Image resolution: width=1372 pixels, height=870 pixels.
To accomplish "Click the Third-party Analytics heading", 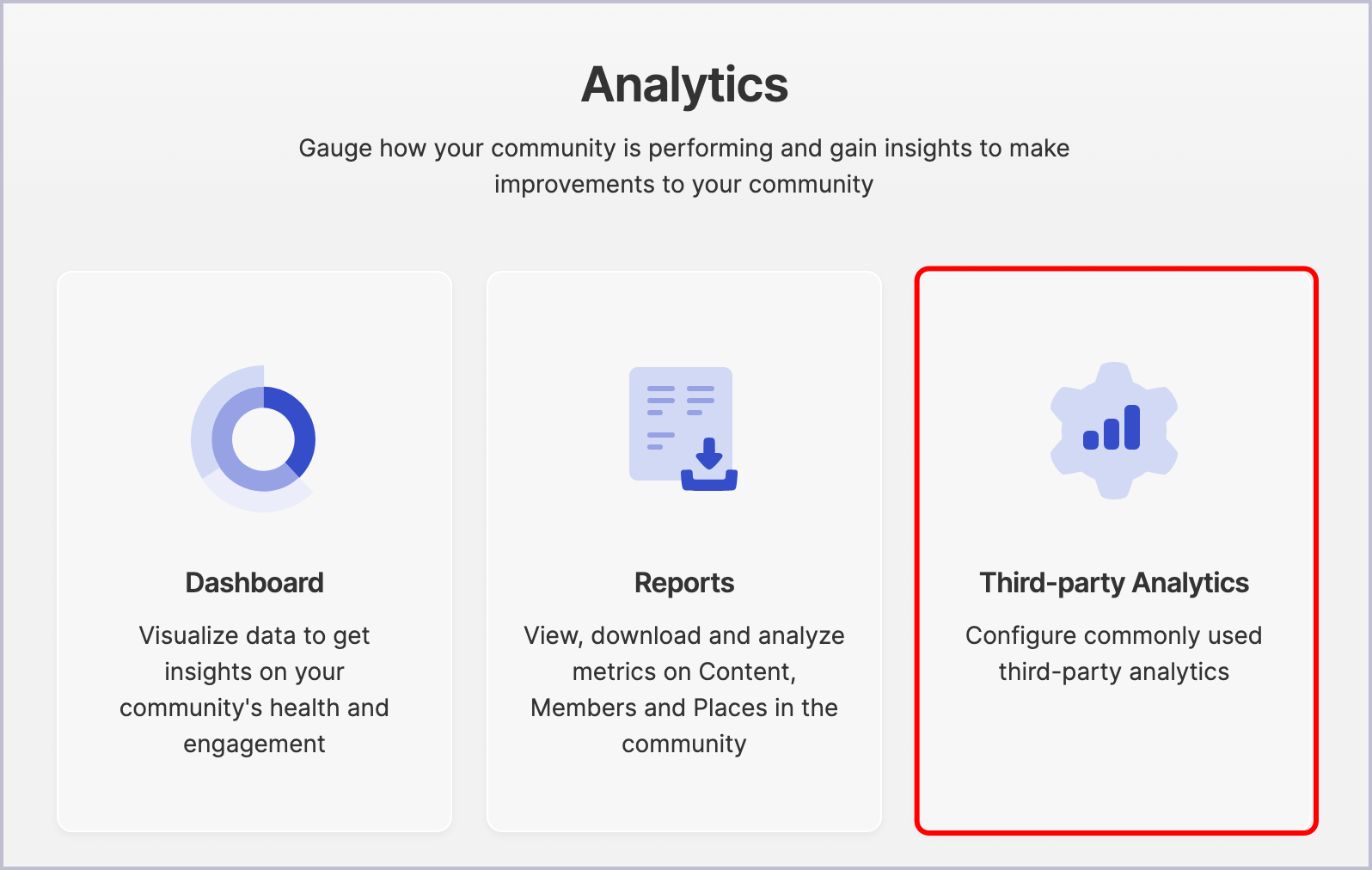I will pyautogui.click(x=1114, y=582).
